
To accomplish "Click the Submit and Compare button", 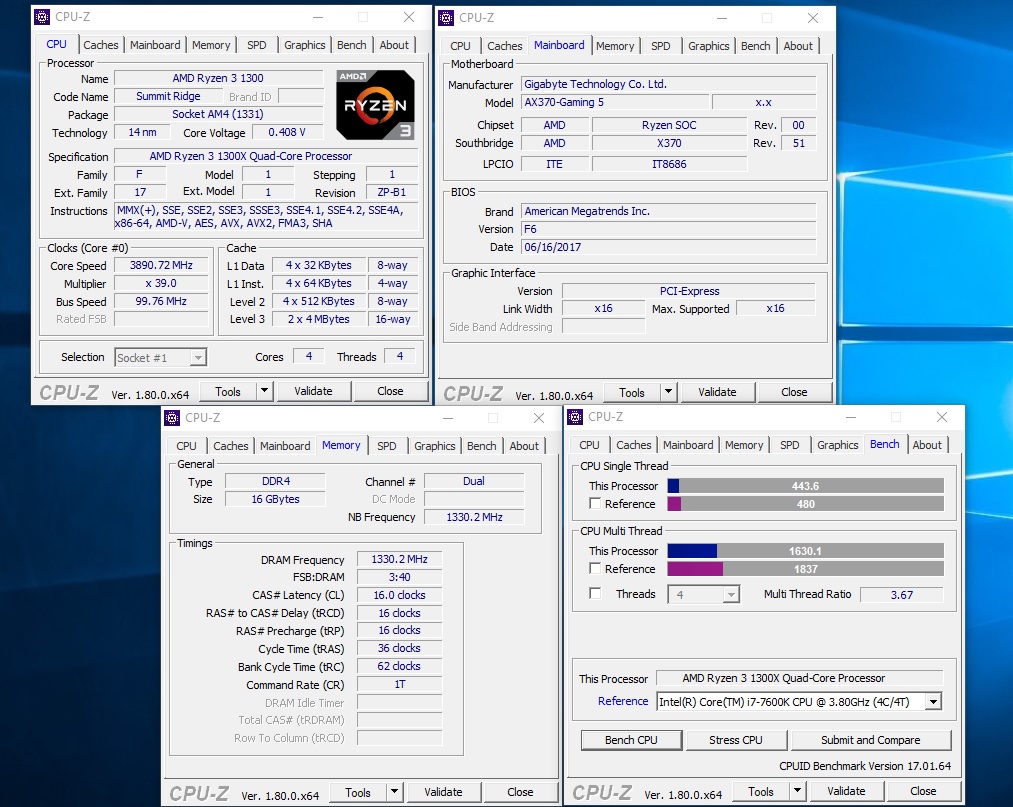I will click(x=871, y=740).
